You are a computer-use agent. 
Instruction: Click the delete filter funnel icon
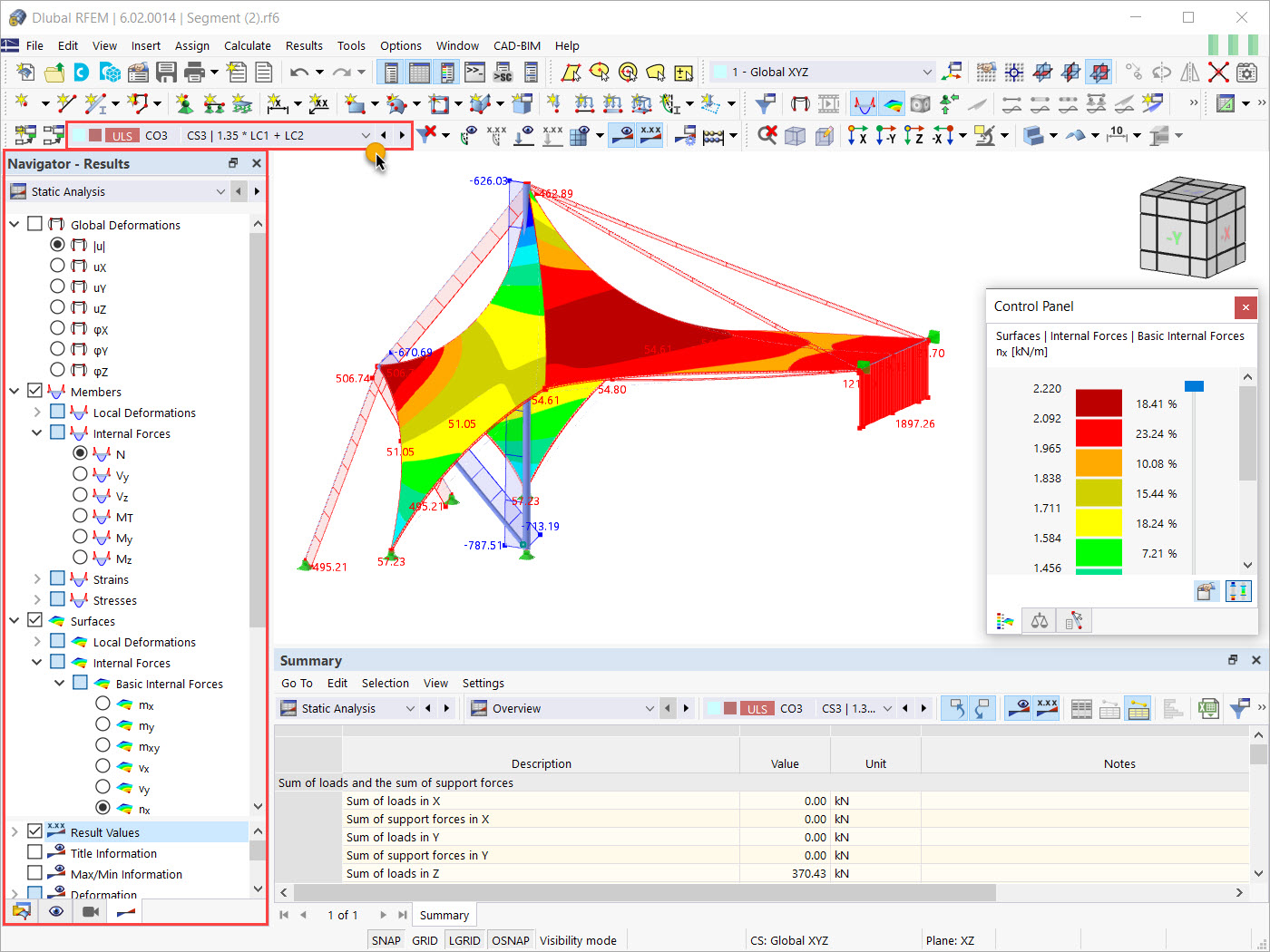point(426,136)
